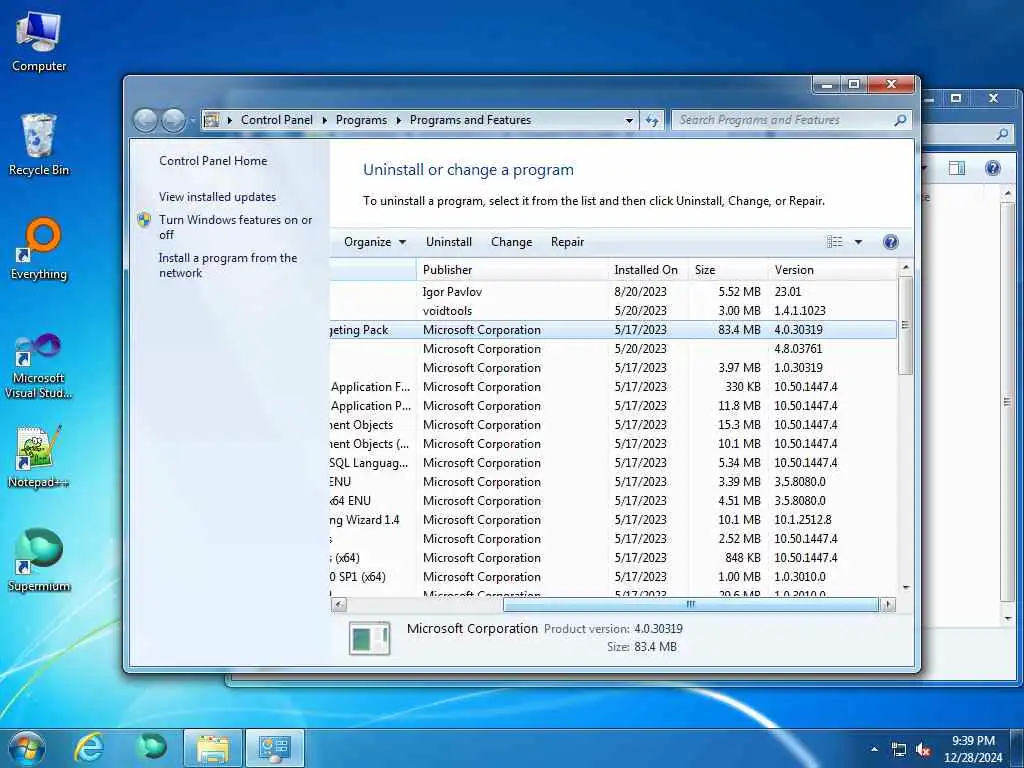Screen dimensions: 1024x768
Task: Change view using the view icon
Action: (835, 242)
